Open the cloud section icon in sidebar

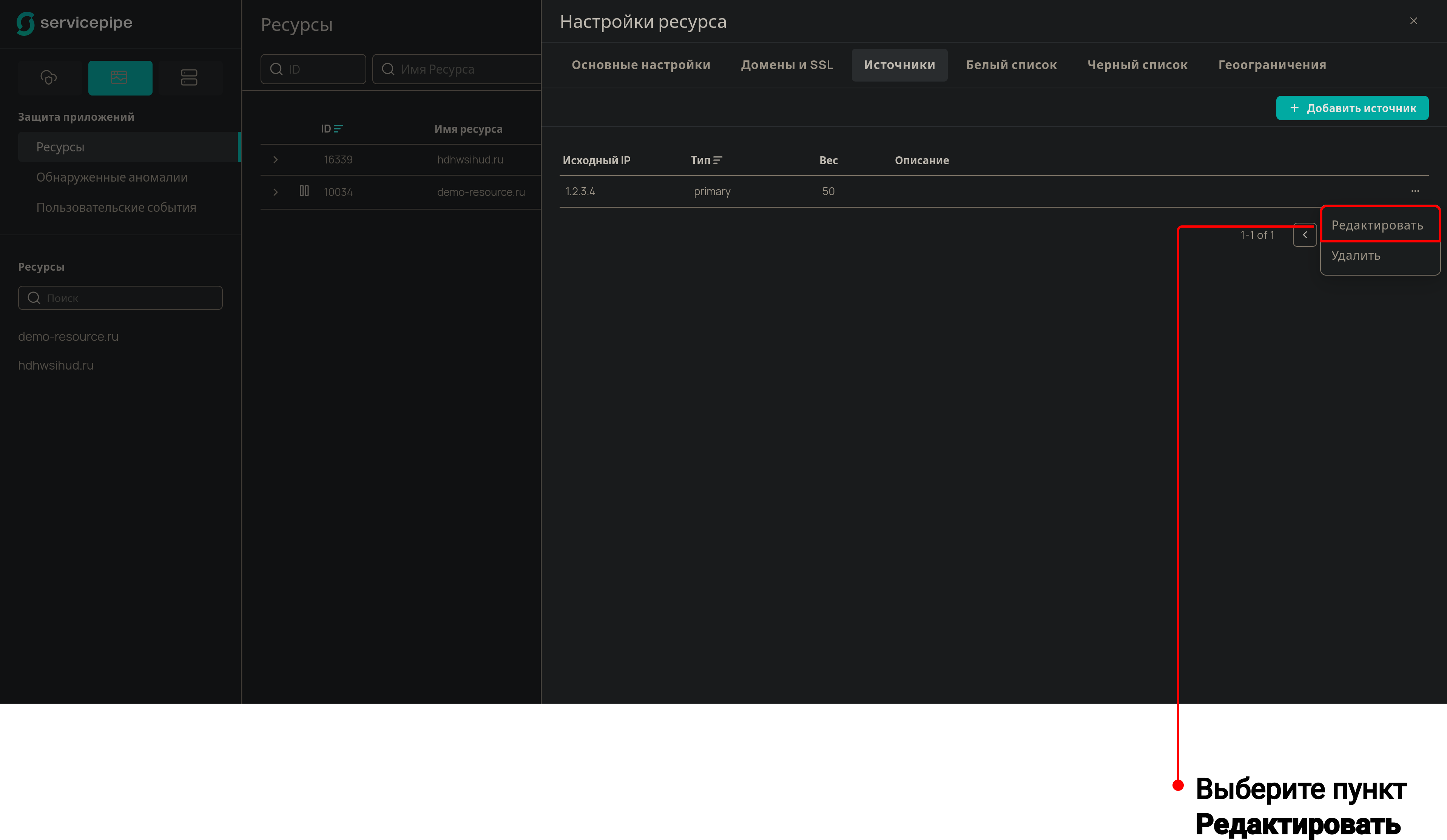pyautogui.click(x=49, y=77)
